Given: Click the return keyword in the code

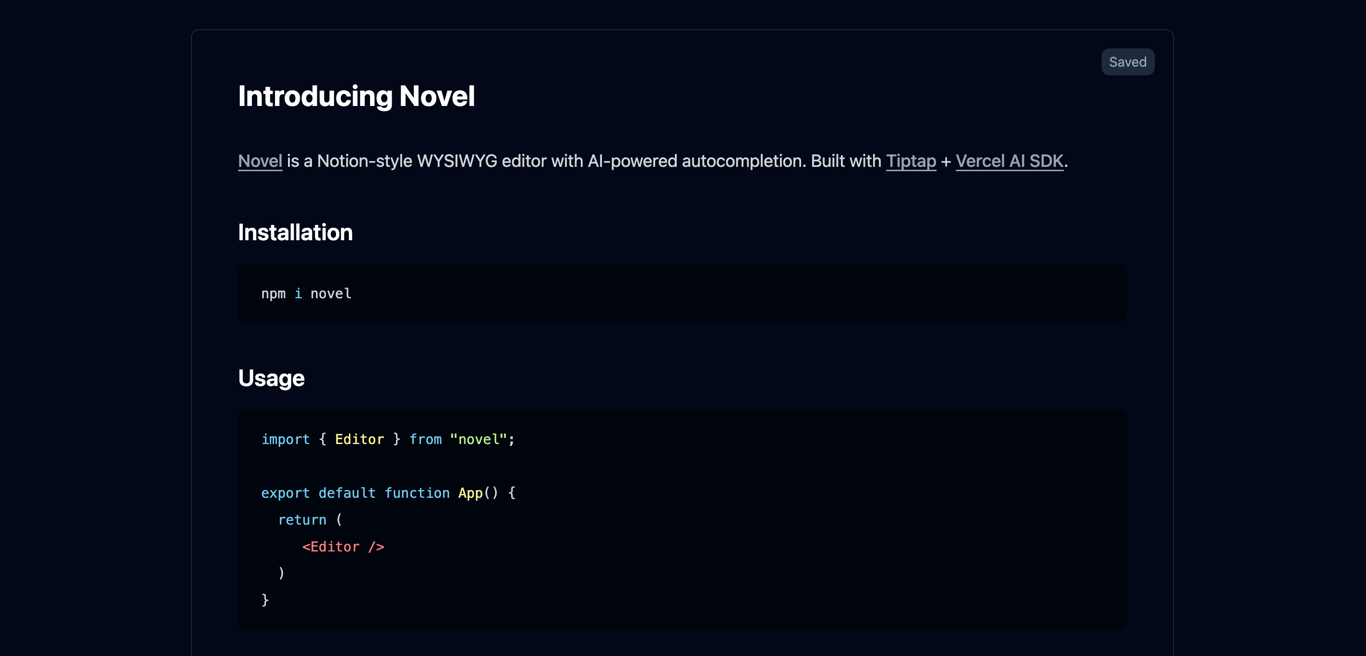Looking at the screenshot, I should pyautogui.click(x=302, y=520).
